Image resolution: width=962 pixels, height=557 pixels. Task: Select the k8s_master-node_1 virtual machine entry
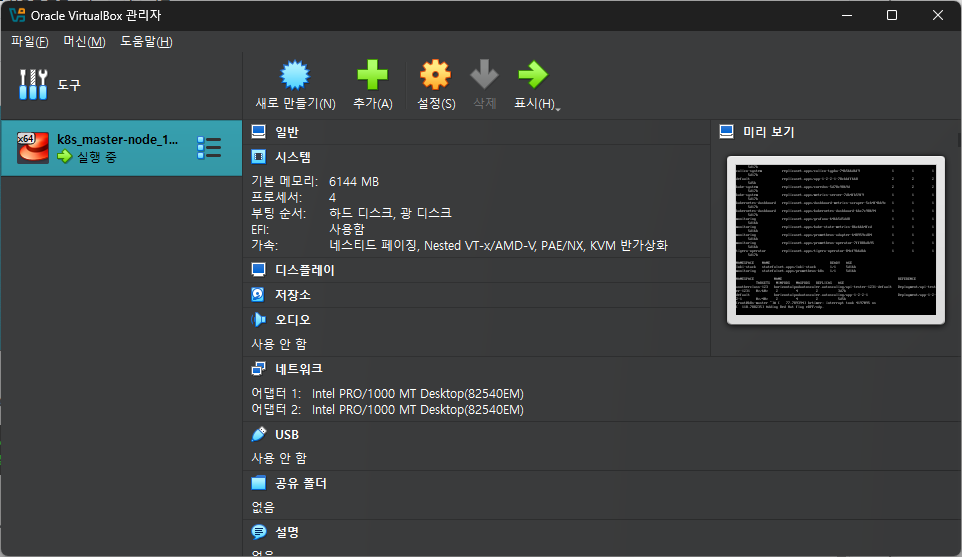(121, 148)
